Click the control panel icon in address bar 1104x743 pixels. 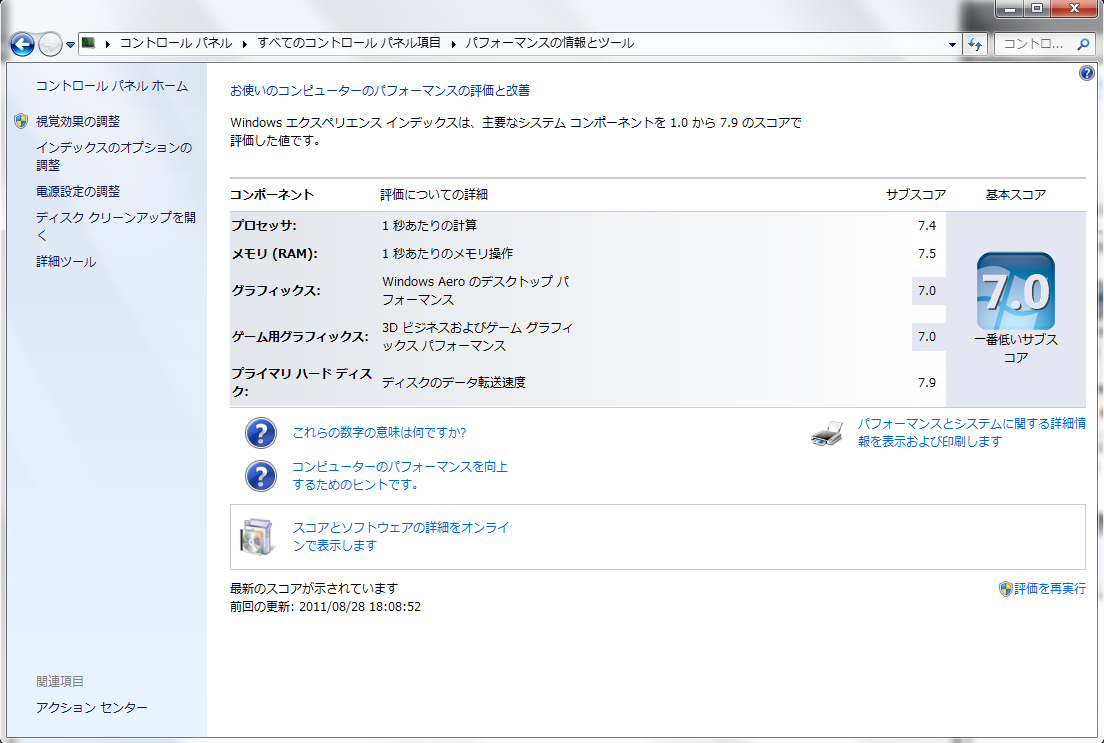(88, 43)
